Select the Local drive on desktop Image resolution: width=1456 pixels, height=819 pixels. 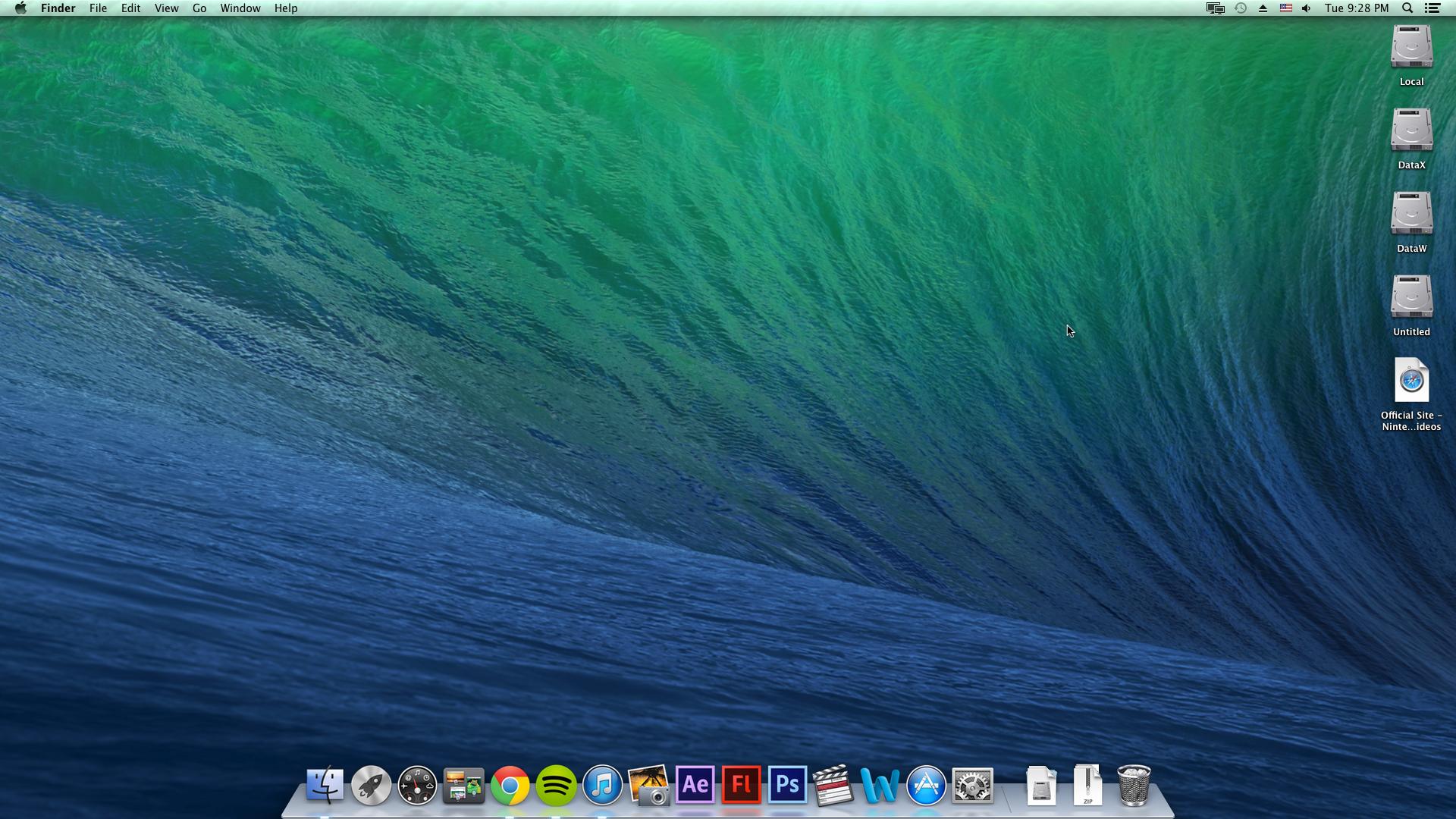pyautogui.click(x=1411, y=55)
